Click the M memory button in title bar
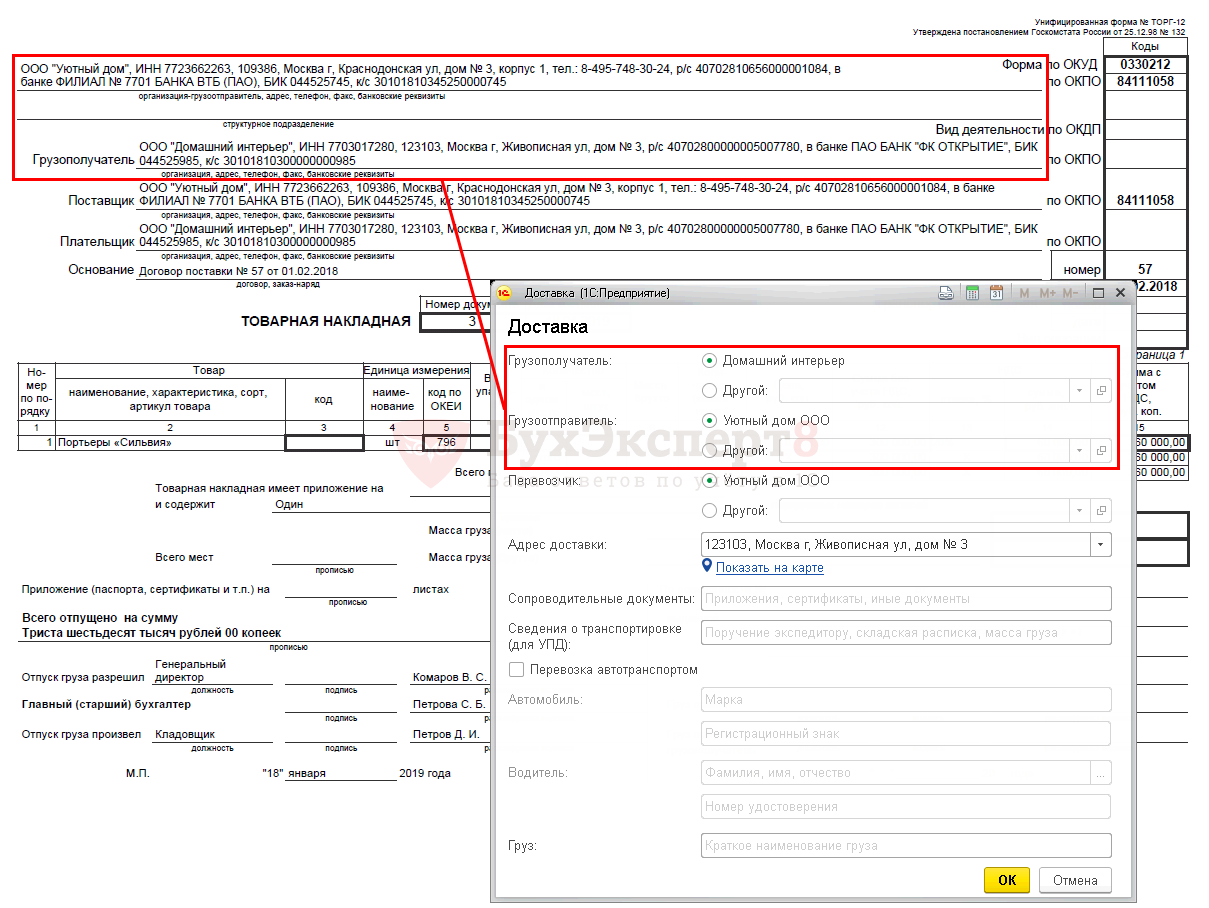This screenshot has width=1209, height=908. 1024,293
